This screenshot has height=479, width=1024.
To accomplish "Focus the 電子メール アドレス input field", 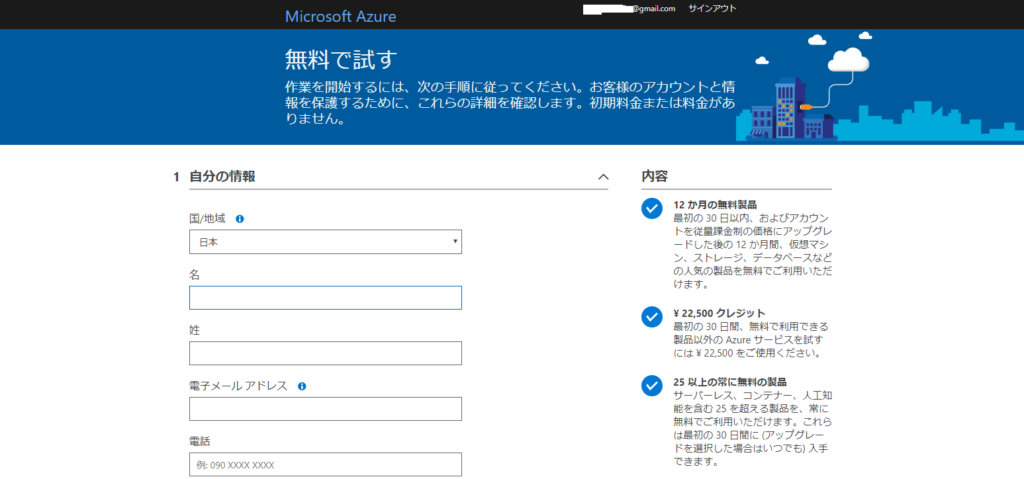I will click(x=325, y=408).
